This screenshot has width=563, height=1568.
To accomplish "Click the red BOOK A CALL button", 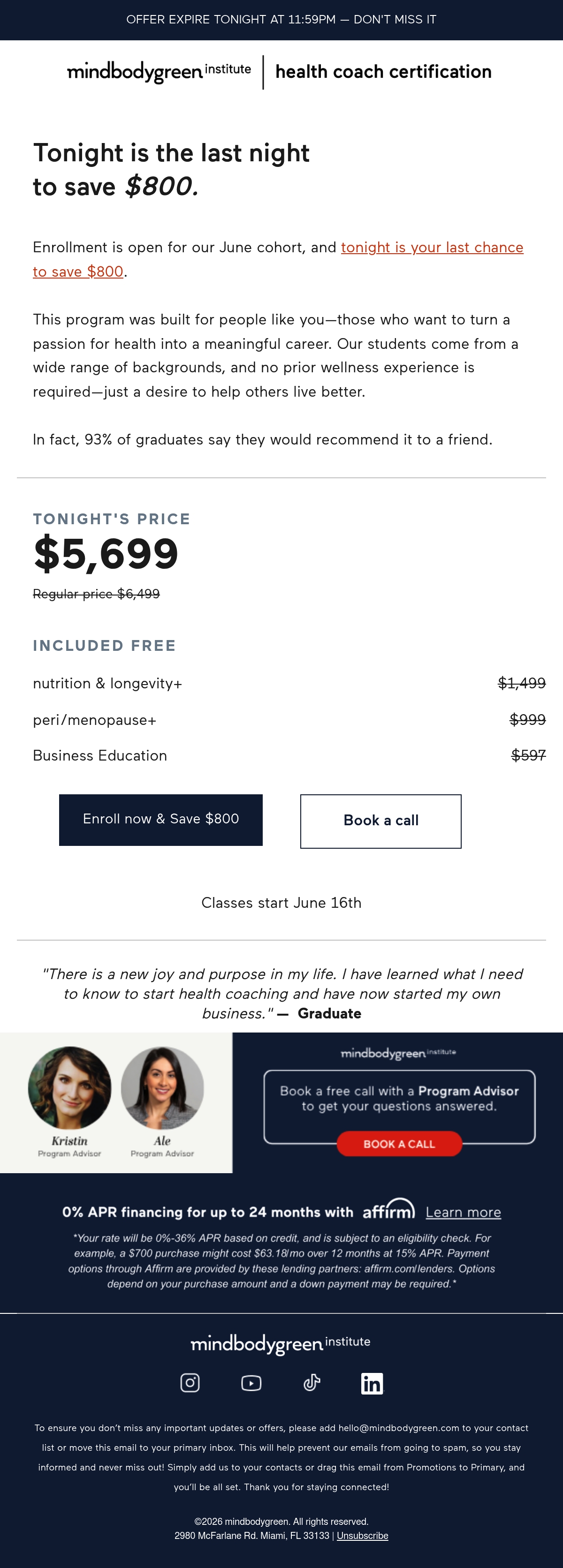I will pos(399,1144).
